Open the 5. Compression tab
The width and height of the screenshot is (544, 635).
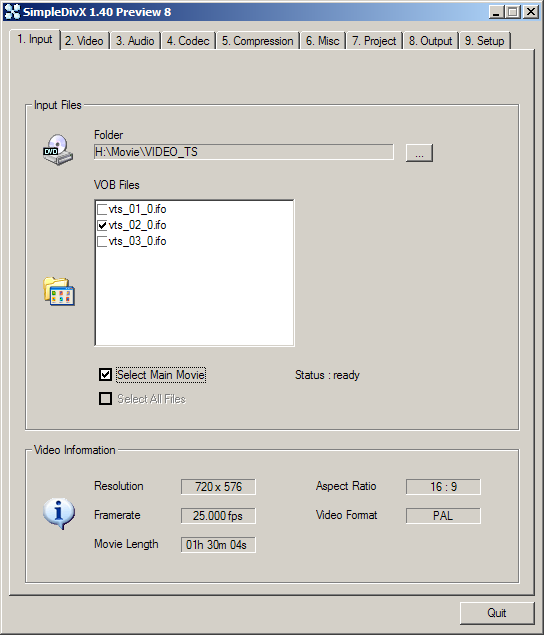pos(258,41)
